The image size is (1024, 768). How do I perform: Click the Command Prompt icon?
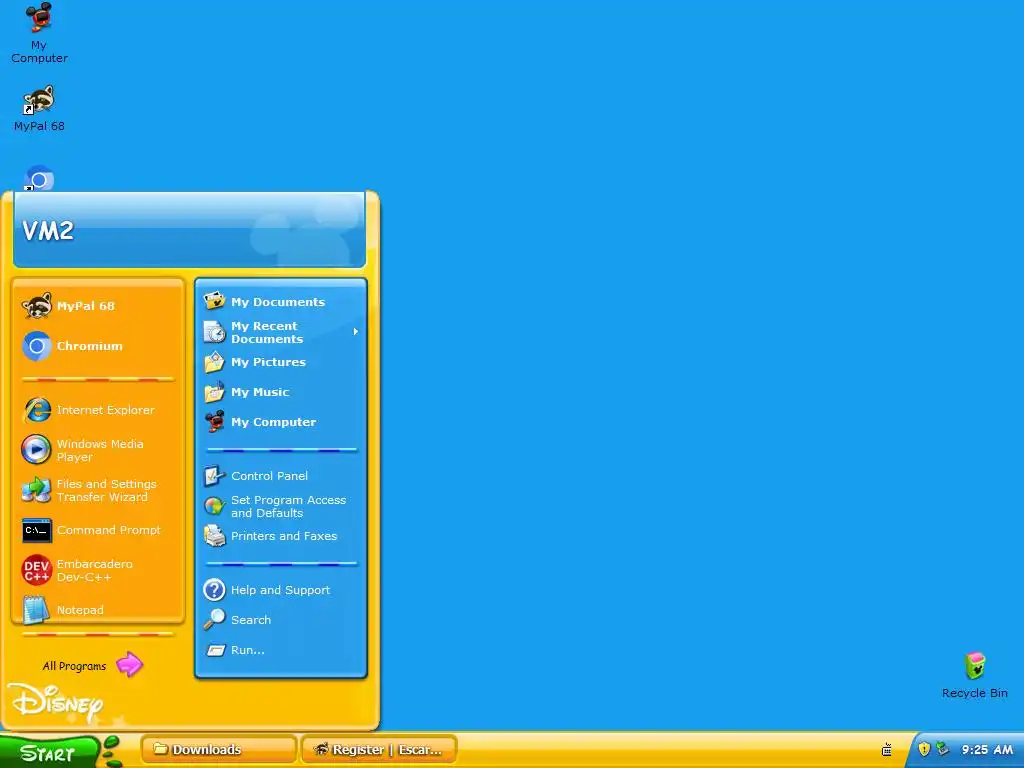pos(37,530)
